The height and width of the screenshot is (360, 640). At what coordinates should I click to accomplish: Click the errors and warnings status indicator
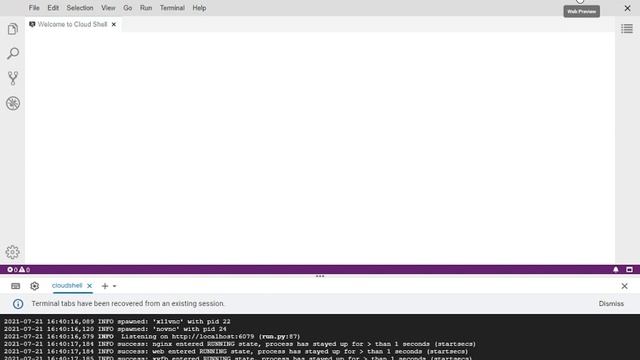18,270
